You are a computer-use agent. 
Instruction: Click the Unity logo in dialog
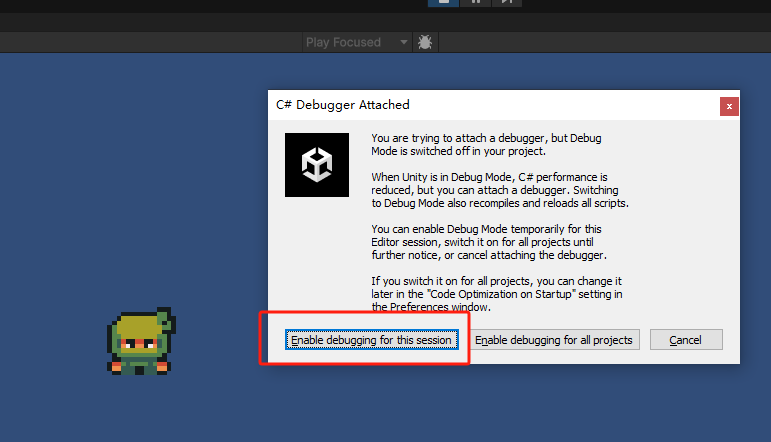point(317,163)
